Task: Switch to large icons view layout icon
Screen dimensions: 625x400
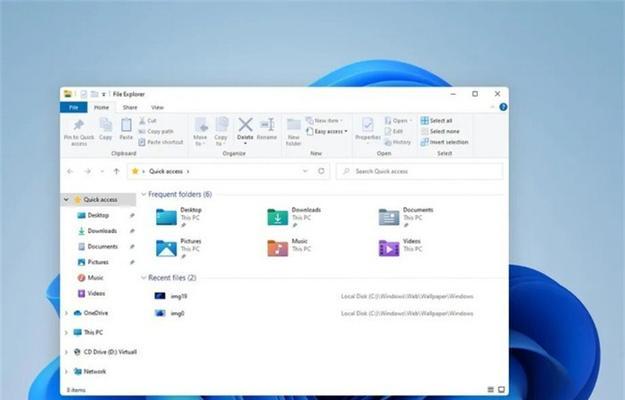Action: tap(501, 389)
